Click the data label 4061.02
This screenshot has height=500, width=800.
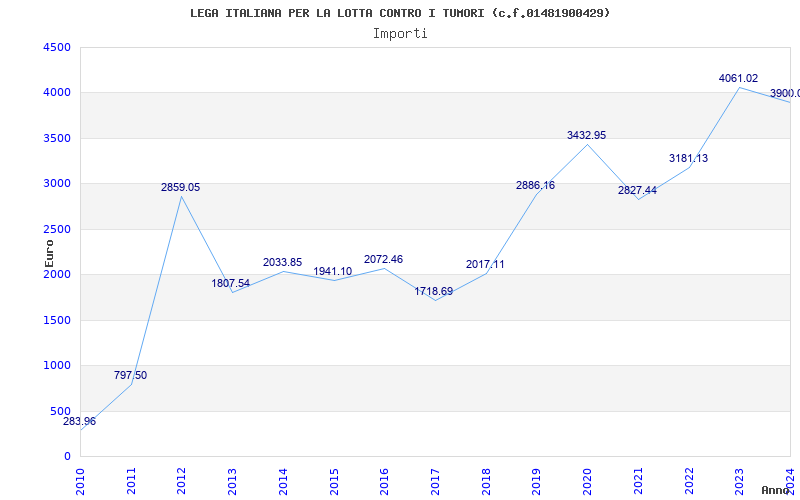(x=738, y=78)
